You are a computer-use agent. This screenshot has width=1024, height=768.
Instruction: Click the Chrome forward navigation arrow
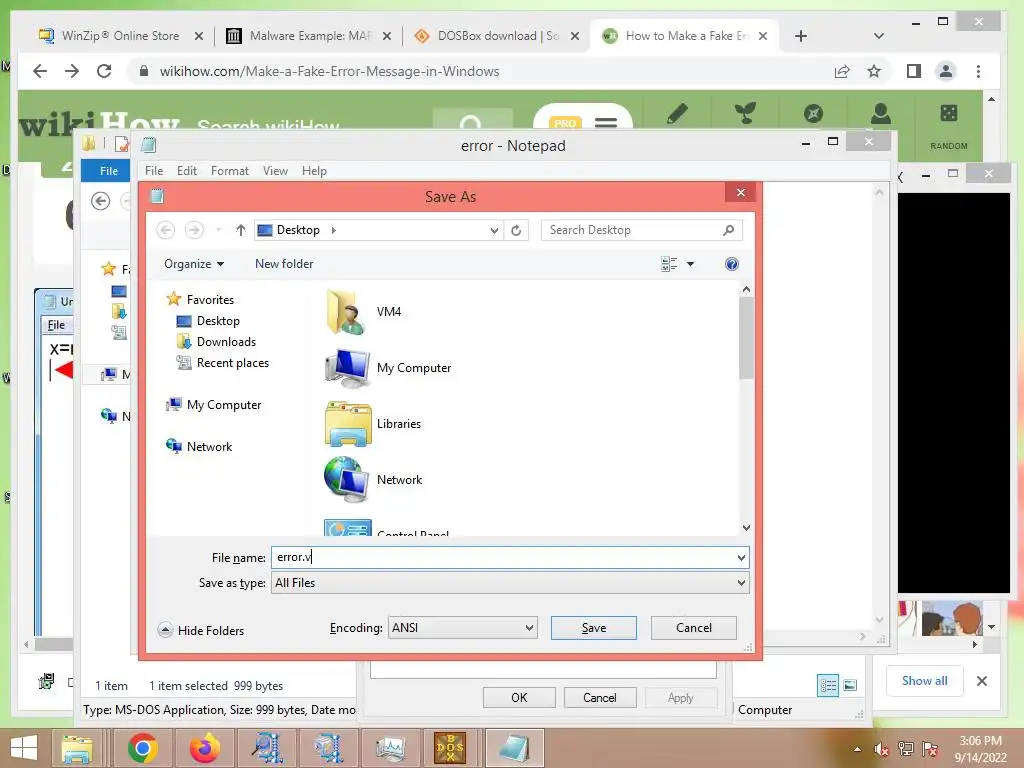point(72,71)
